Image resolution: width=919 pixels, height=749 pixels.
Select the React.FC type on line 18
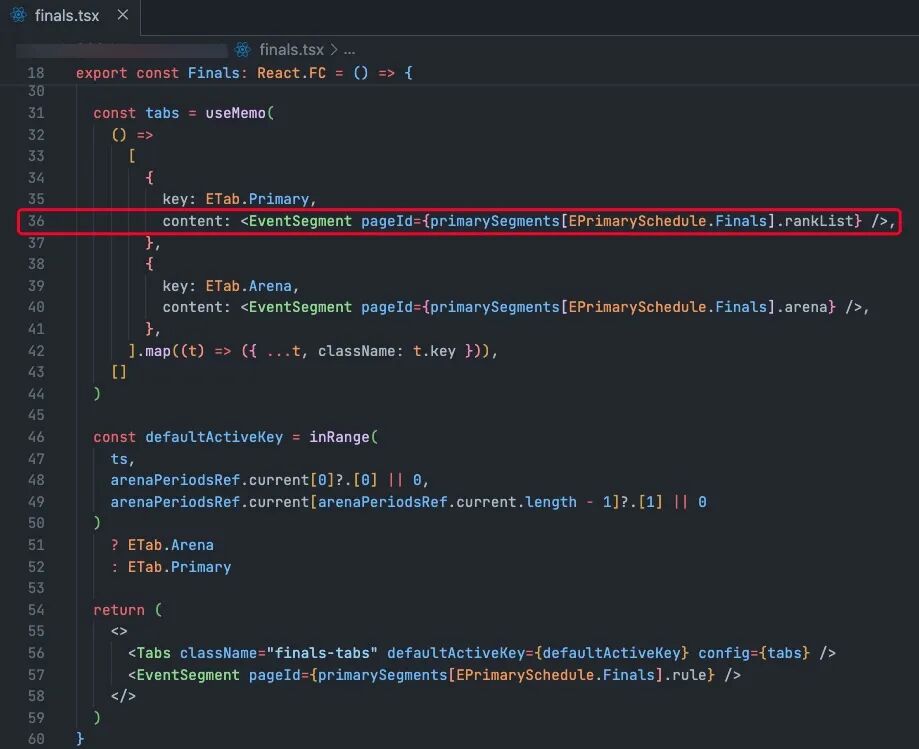click(291, 73)
